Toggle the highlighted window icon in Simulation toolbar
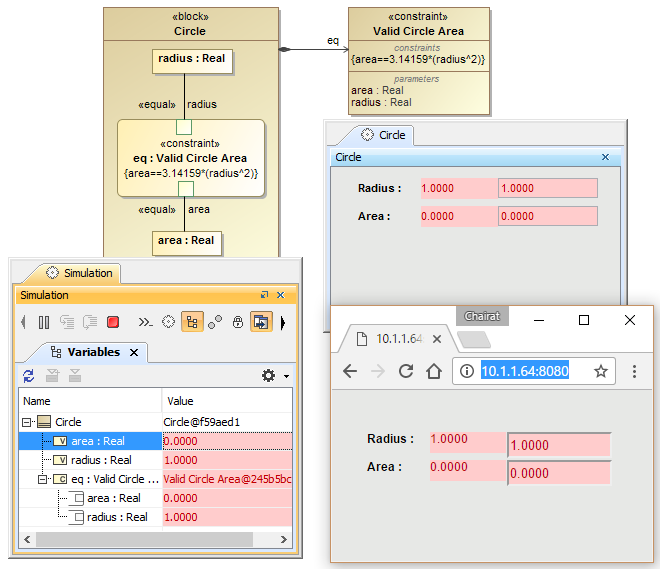 (261, 322)
